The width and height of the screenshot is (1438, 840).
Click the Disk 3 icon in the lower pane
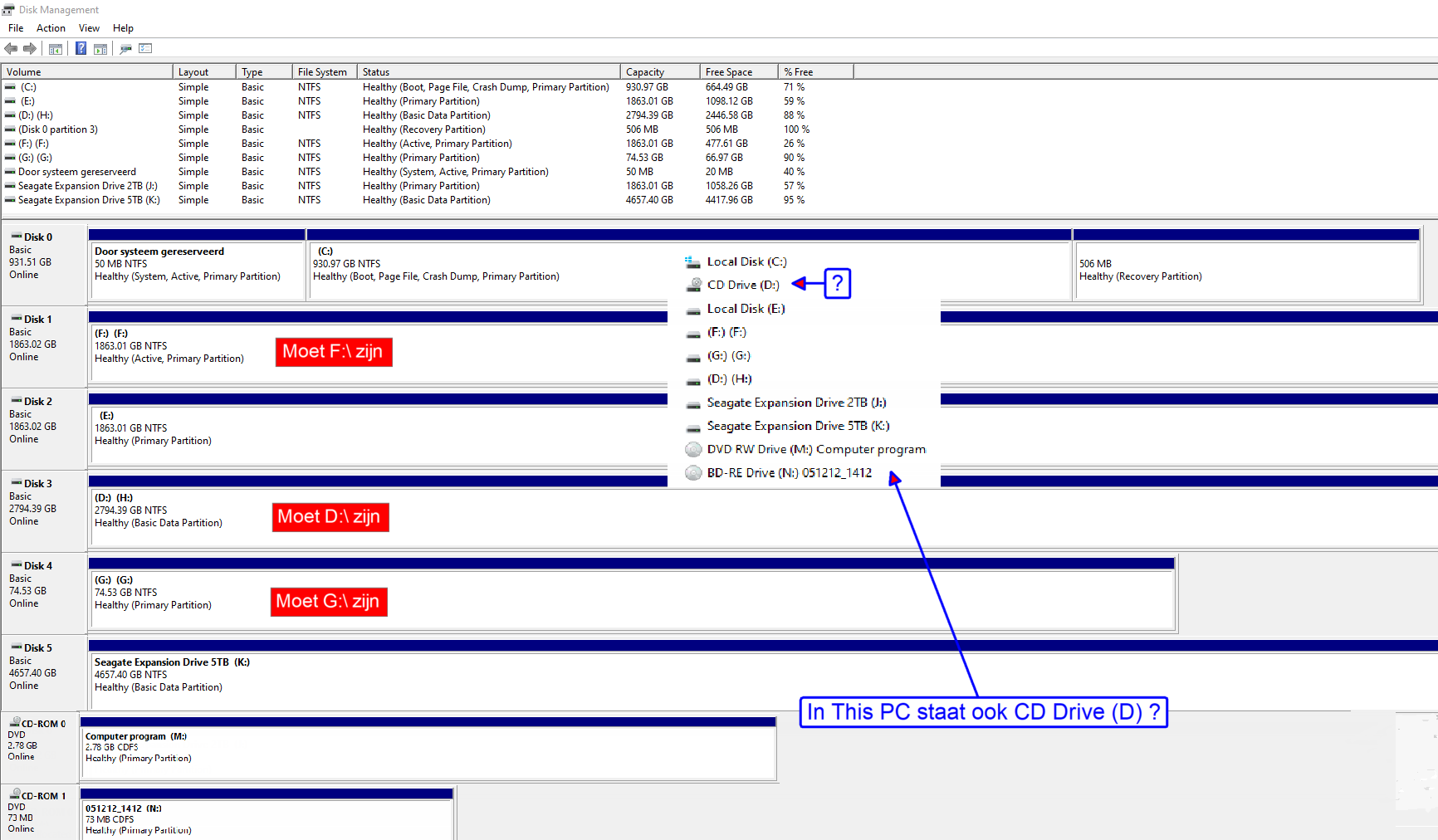(x=16, y=483)
